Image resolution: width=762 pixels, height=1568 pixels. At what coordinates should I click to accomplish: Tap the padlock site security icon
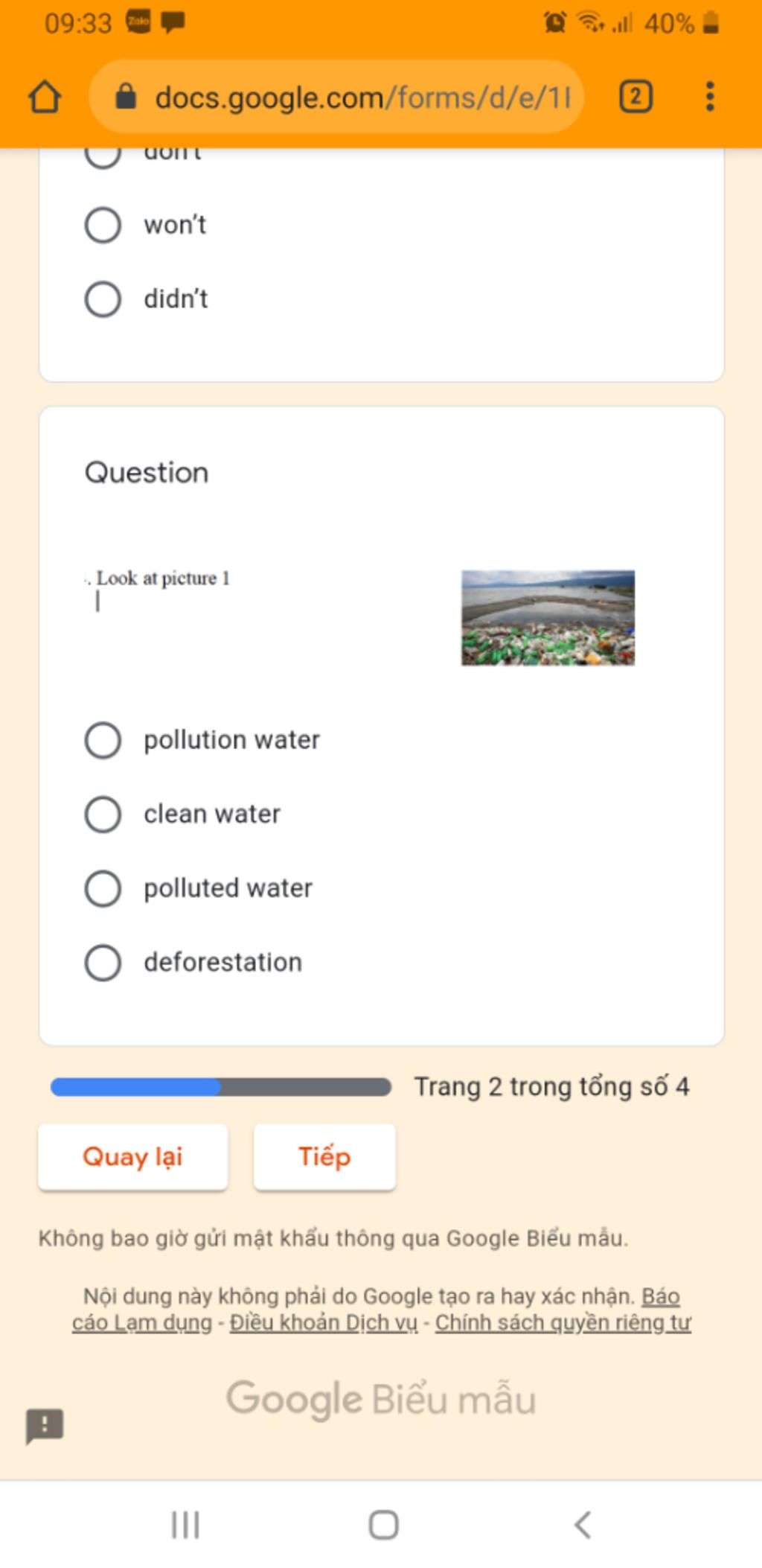tap(126, 97)
